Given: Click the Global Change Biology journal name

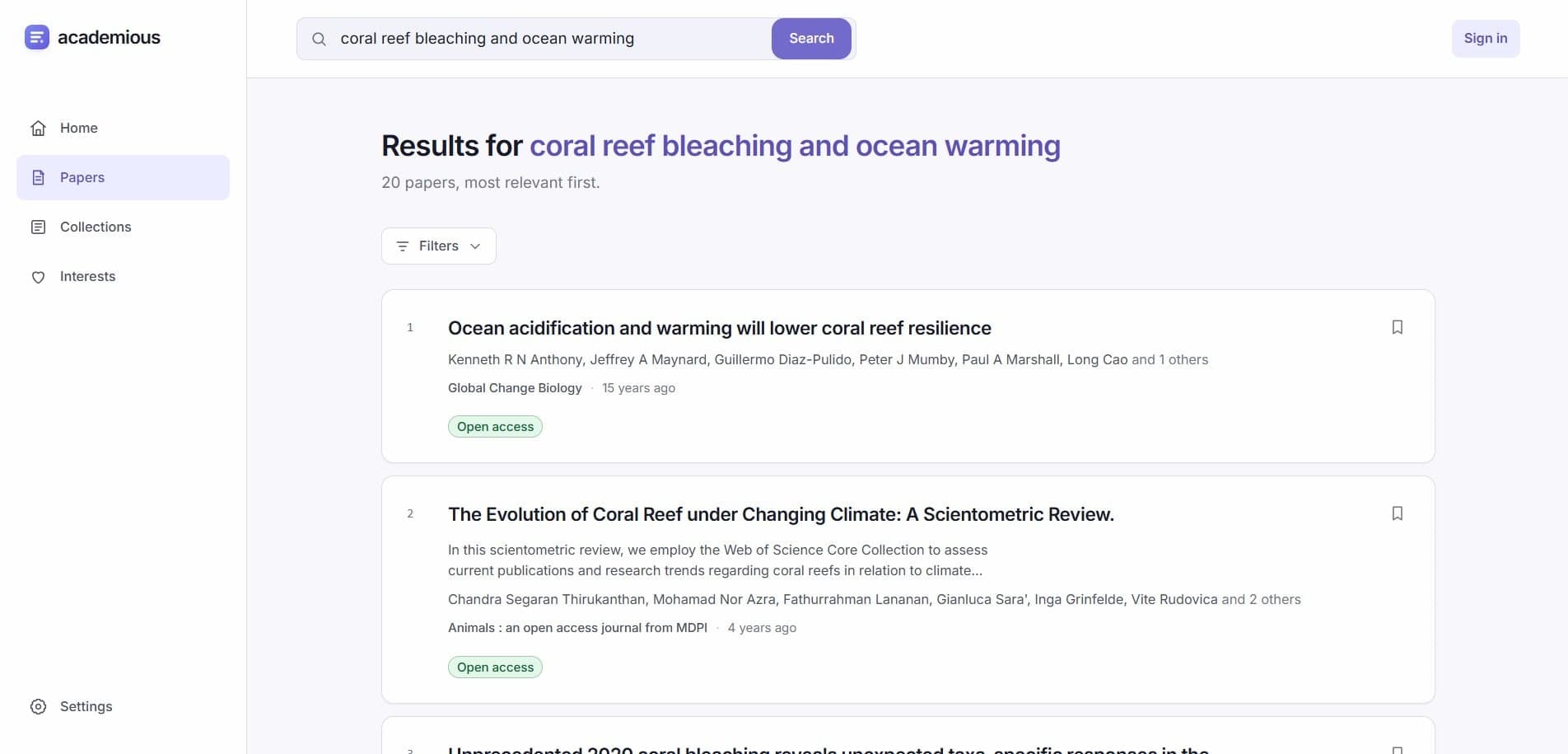Looking at the screenshot, I should 515,388.
